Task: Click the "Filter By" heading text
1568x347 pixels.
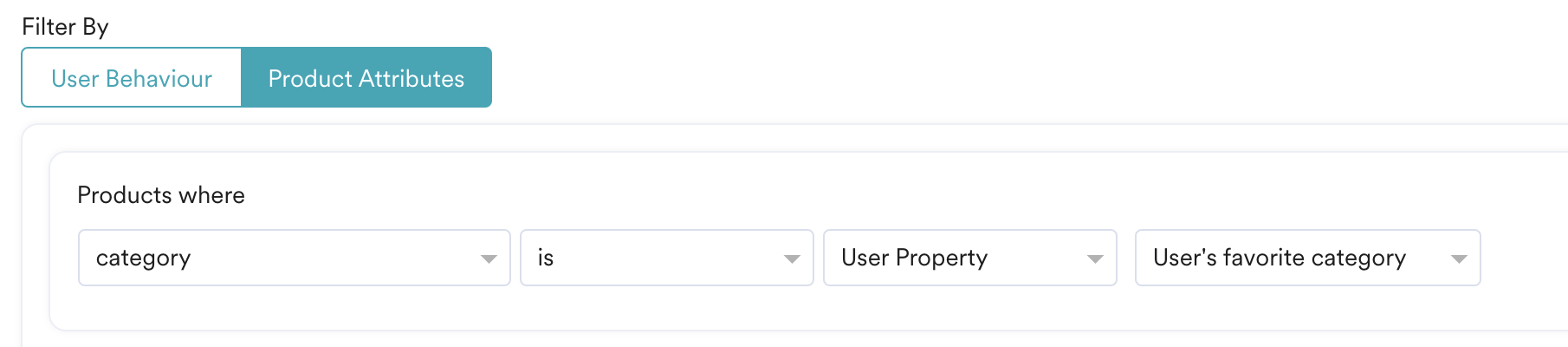Action: coord(65,27)
